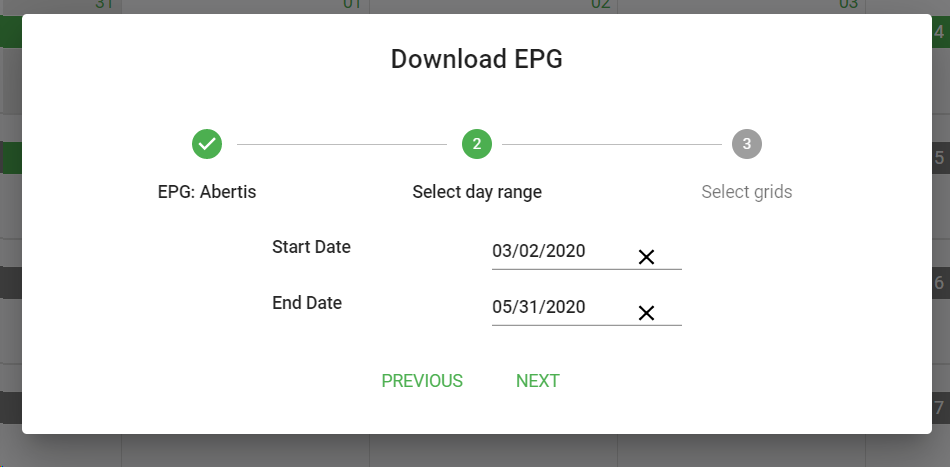Click the step 2 circle icon
The height and width of the screenshot is (467, 950).
click(x=477, y=144)
